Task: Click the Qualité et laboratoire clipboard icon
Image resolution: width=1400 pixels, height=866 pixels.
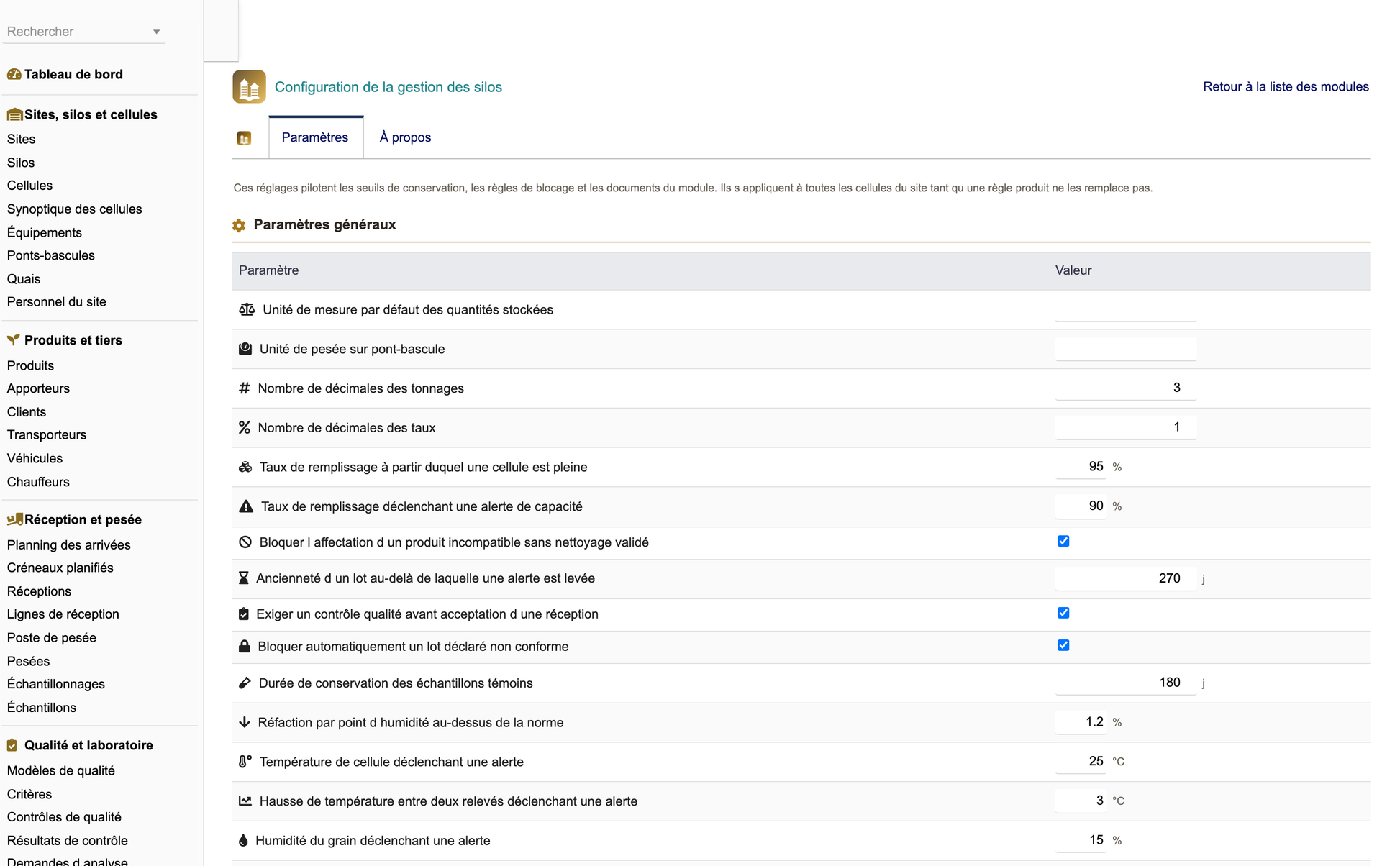Action: click(x=12, y=745)
